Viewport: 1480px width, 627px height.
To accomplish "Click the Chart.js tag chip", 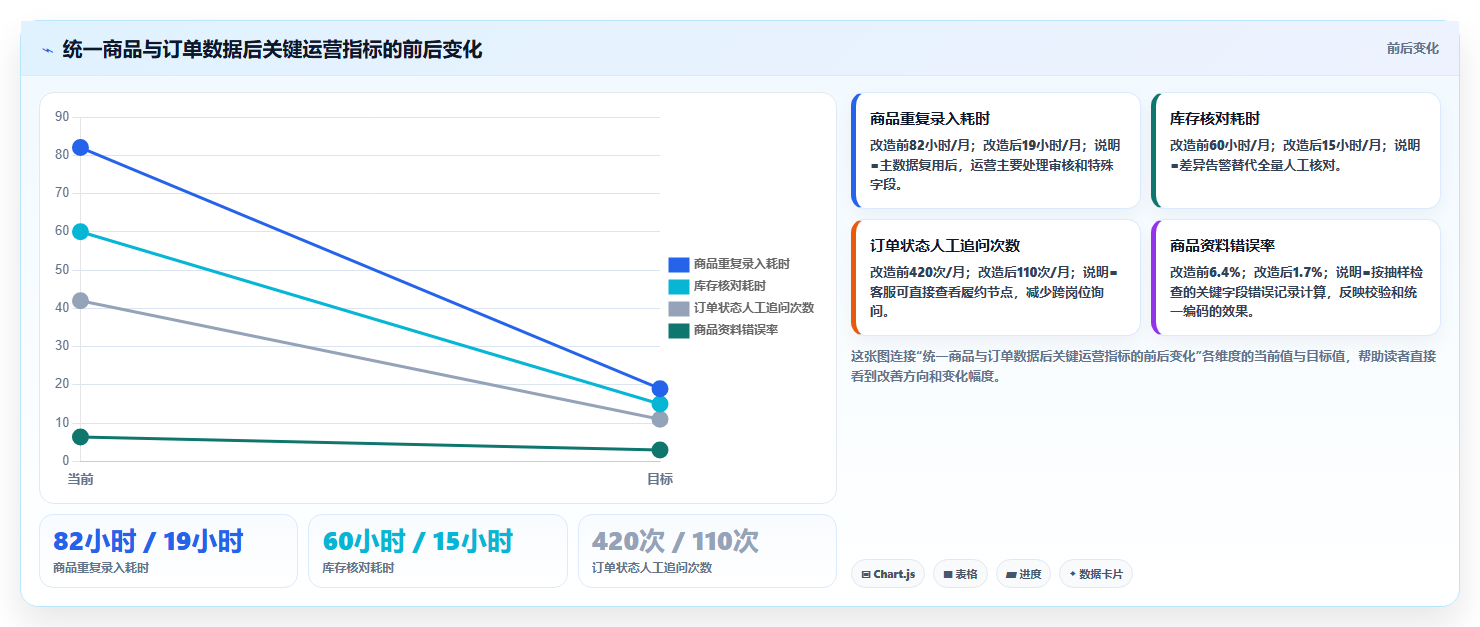I will pos(888,574).
